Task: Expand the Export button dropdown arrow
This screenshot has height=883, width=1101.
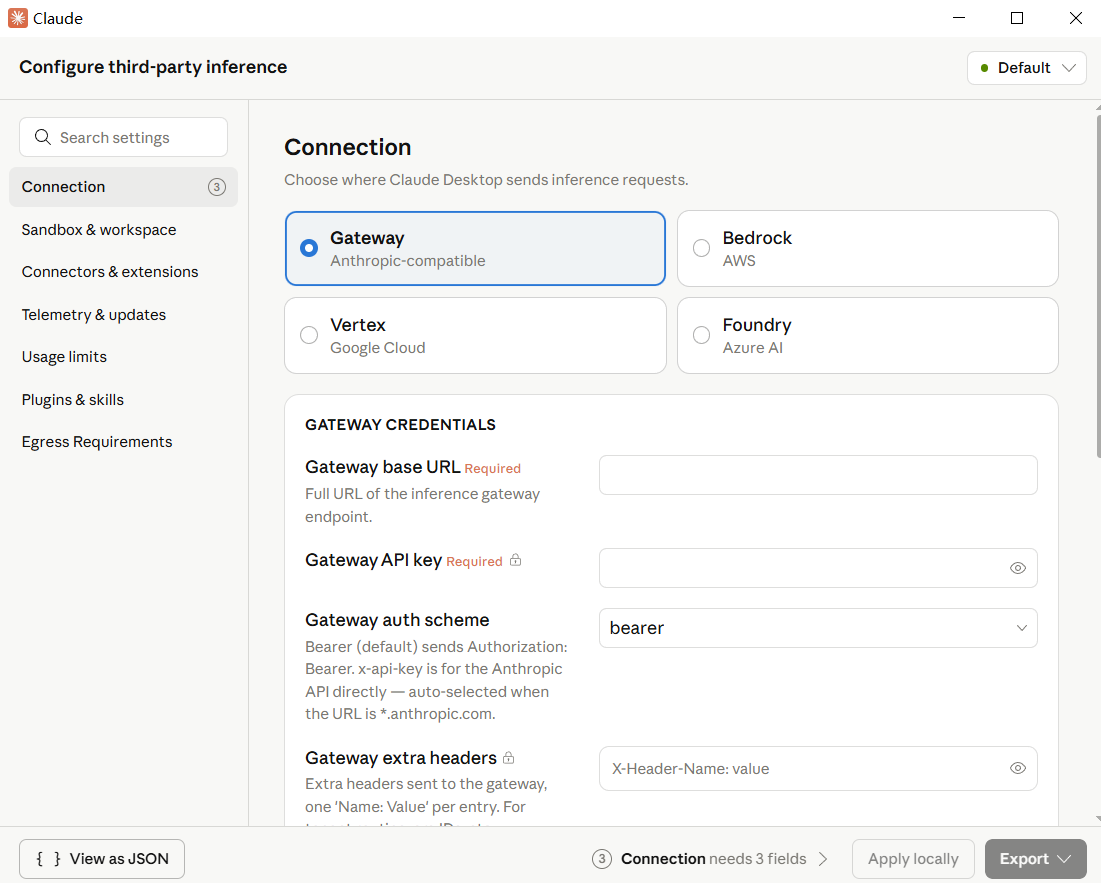Action: click(x=1064, y=859)
